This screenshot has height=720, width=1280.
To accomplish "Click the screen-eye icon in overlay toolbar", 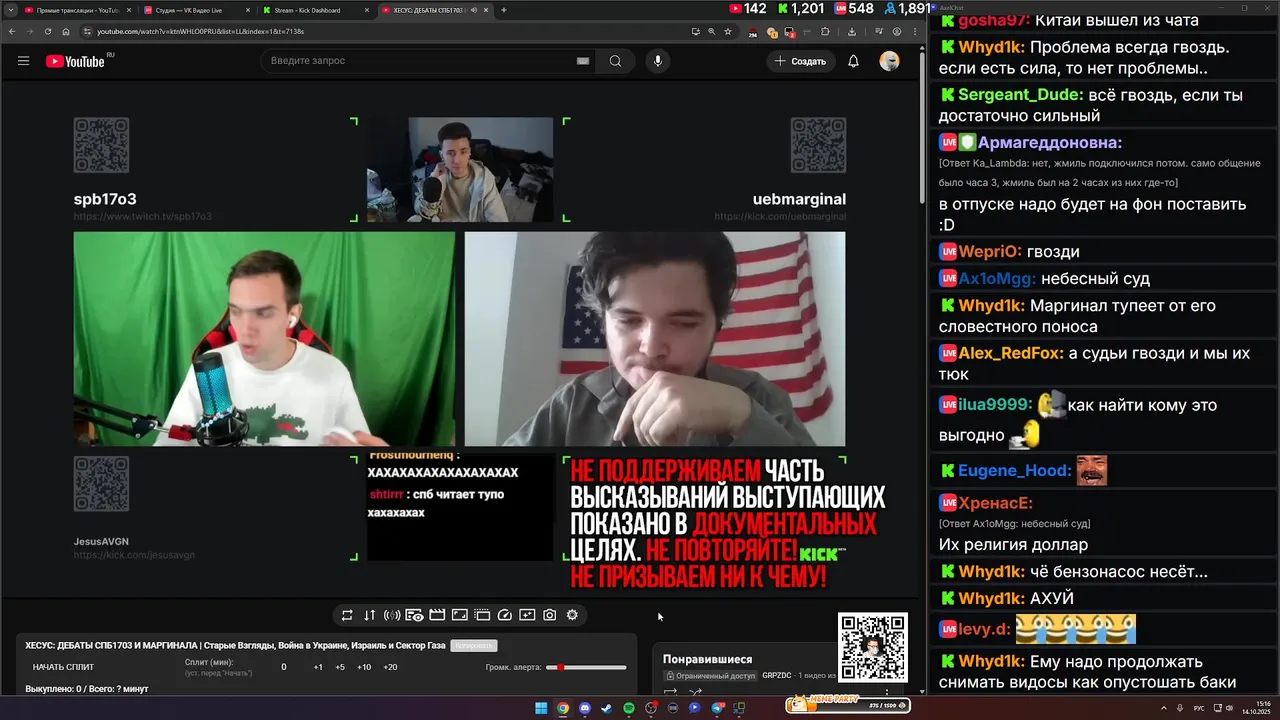I will tap(414, 615).
